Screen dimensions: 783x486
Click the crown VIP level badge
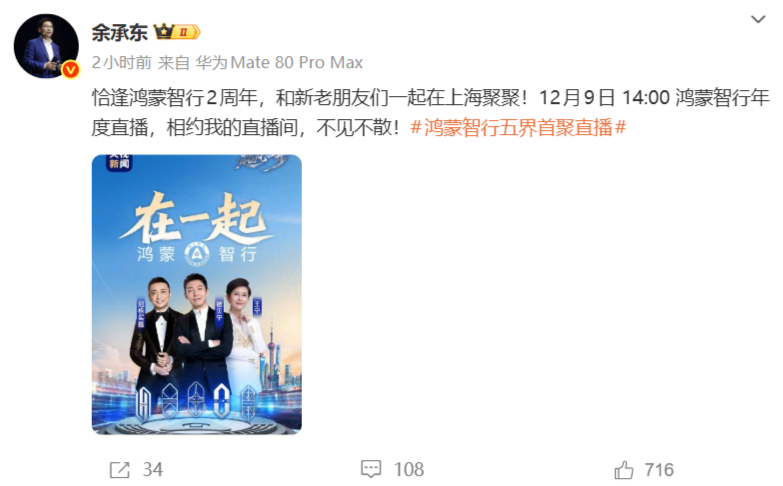(x=177, y=32)
